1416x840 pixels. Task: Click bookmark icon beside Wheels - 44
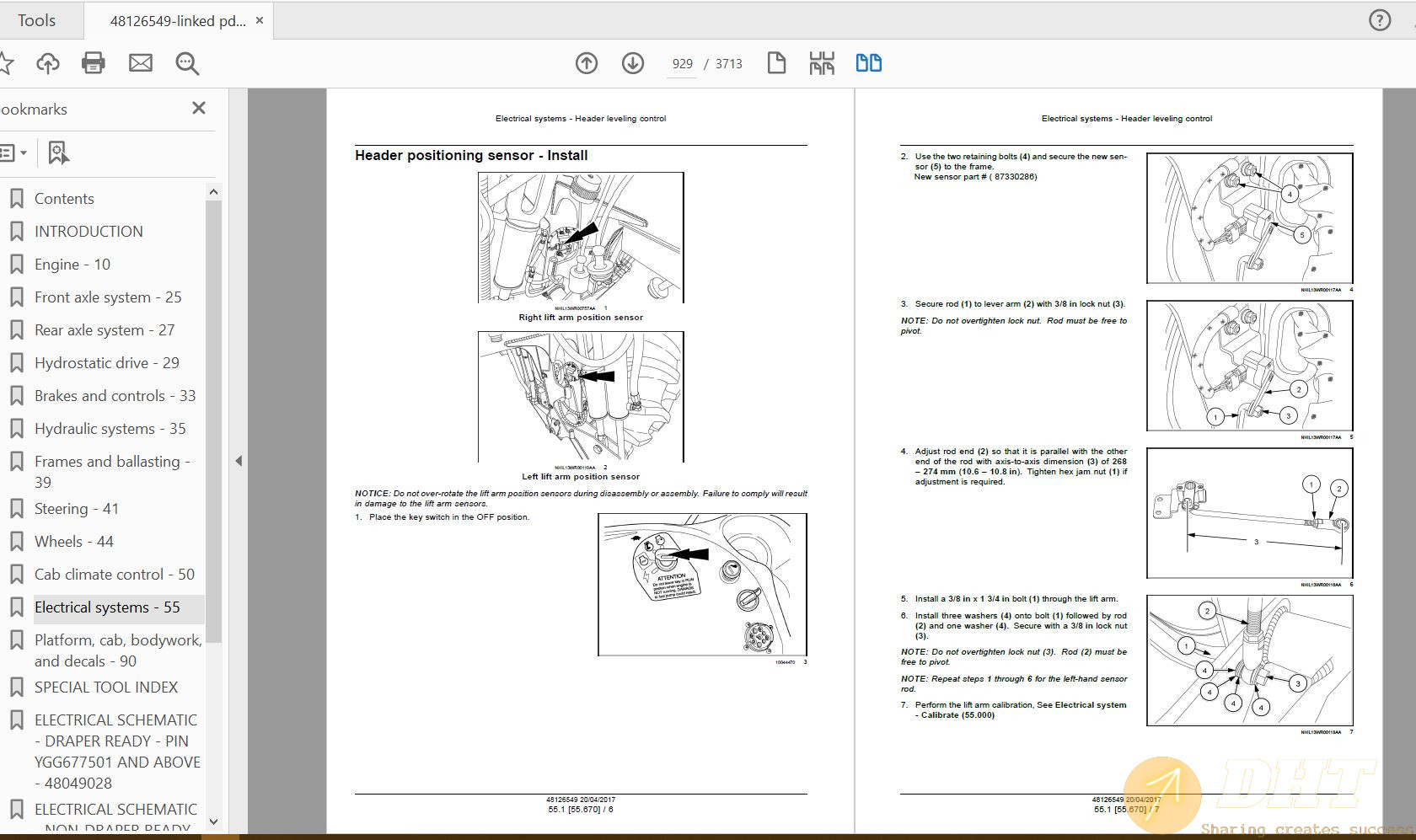16,542
